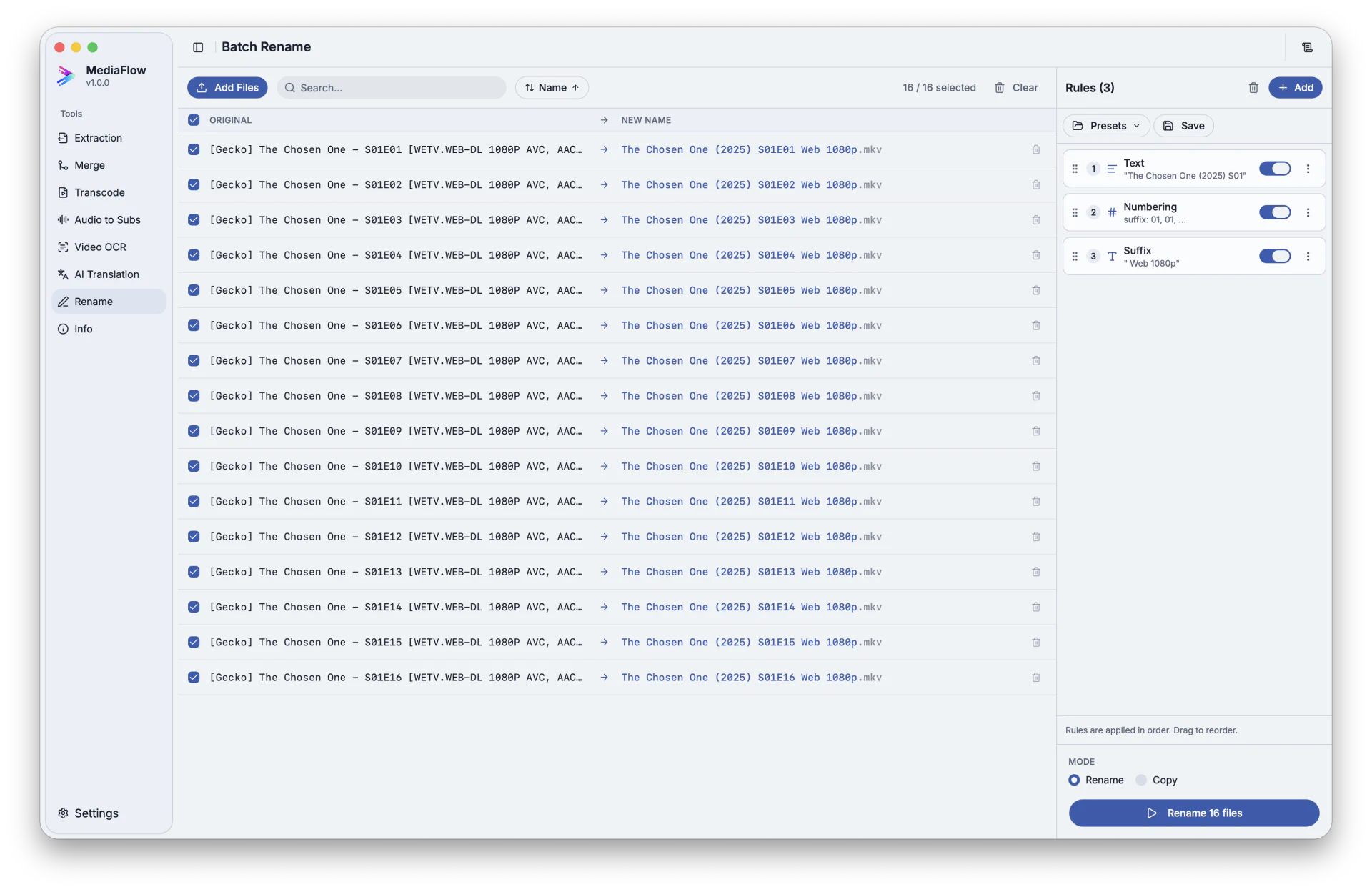Click the trash icon on the S01E04 row
Viewport: 1372px width, 892px height.
pos(1036,255)
